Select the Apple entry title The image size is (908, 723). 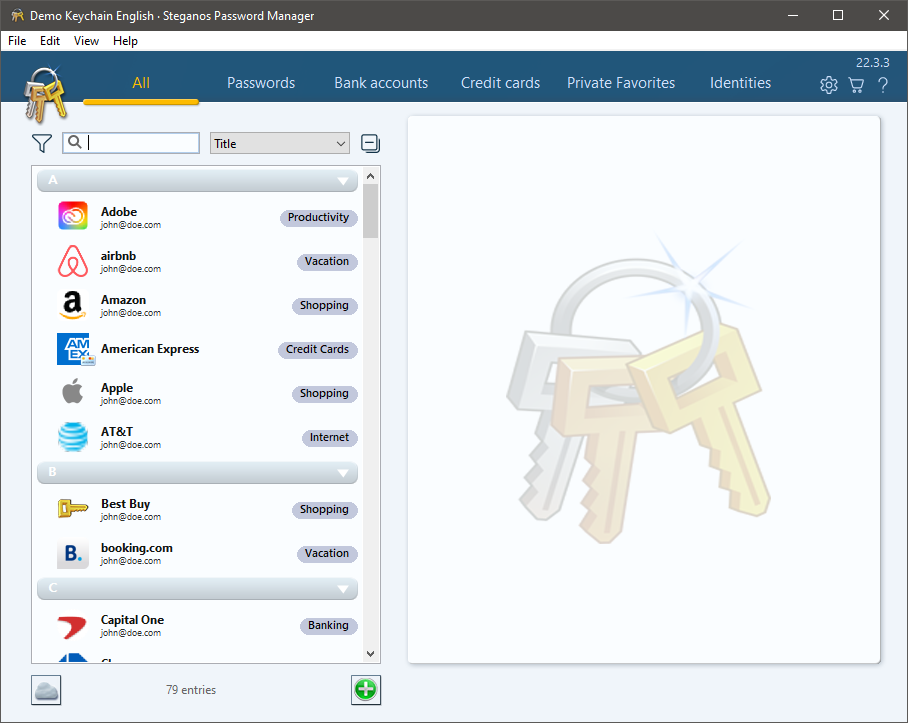pos(117,388)
